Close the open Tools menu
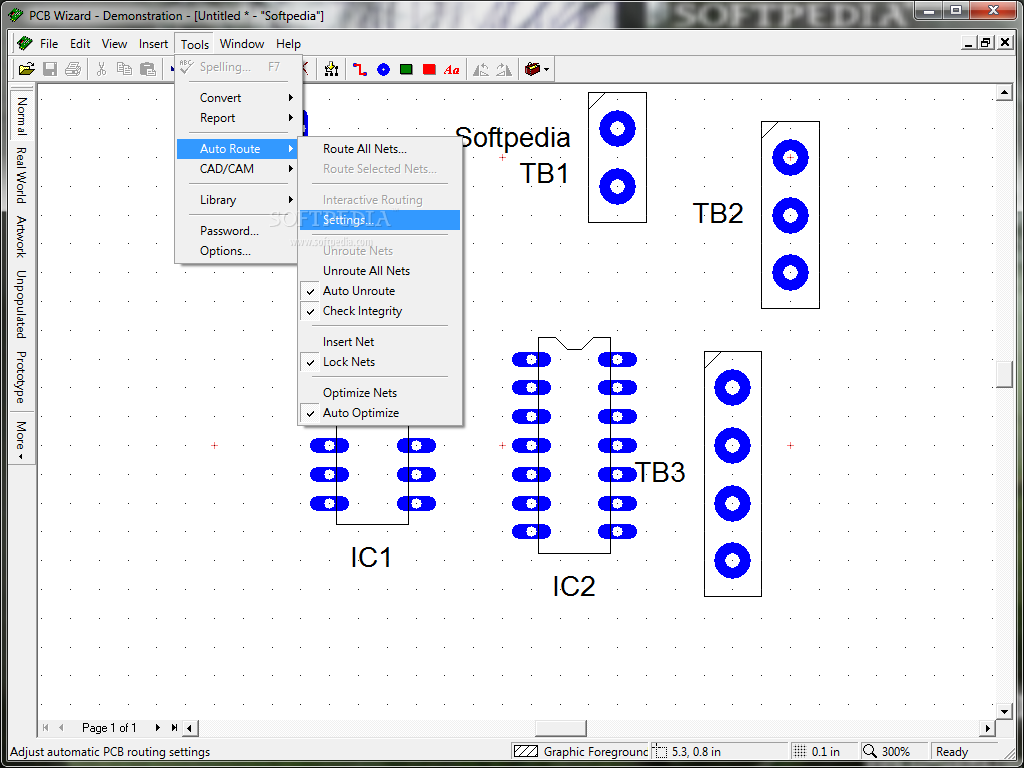Viewport: 1024px width, 768px height. [195, 44]
